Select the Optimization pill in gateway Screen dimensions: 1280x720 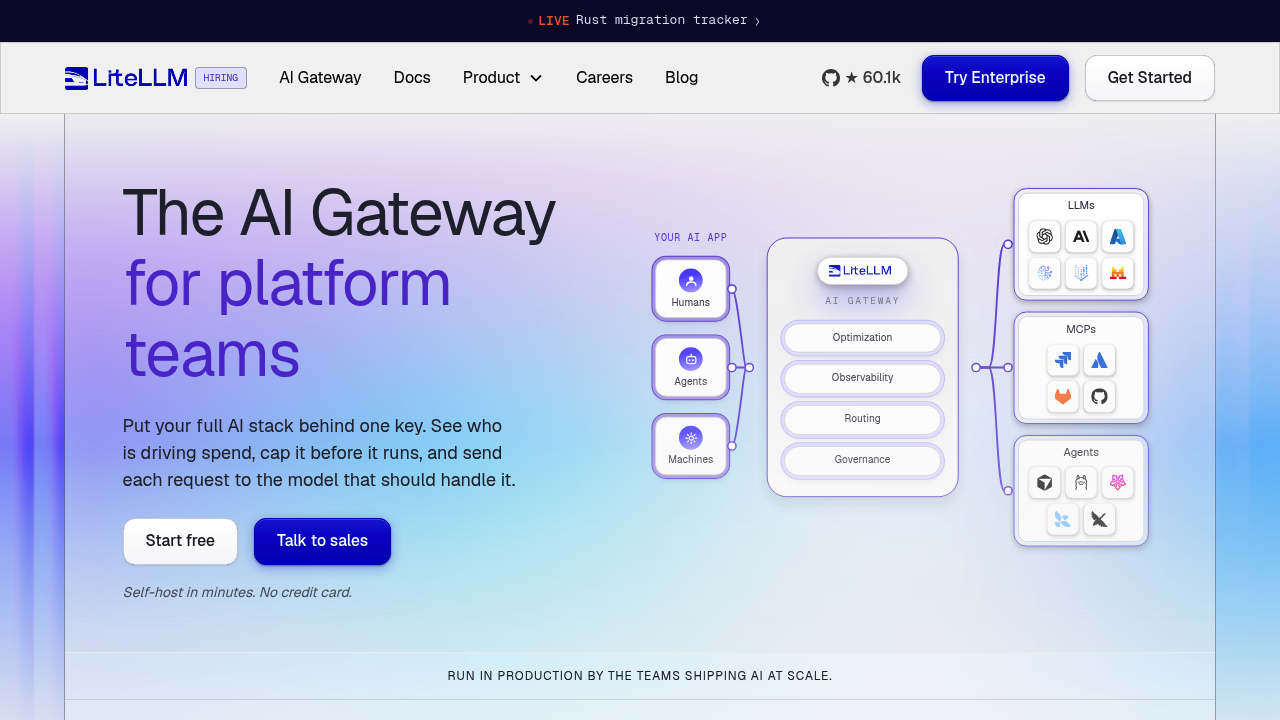click(x=862, y=338)
